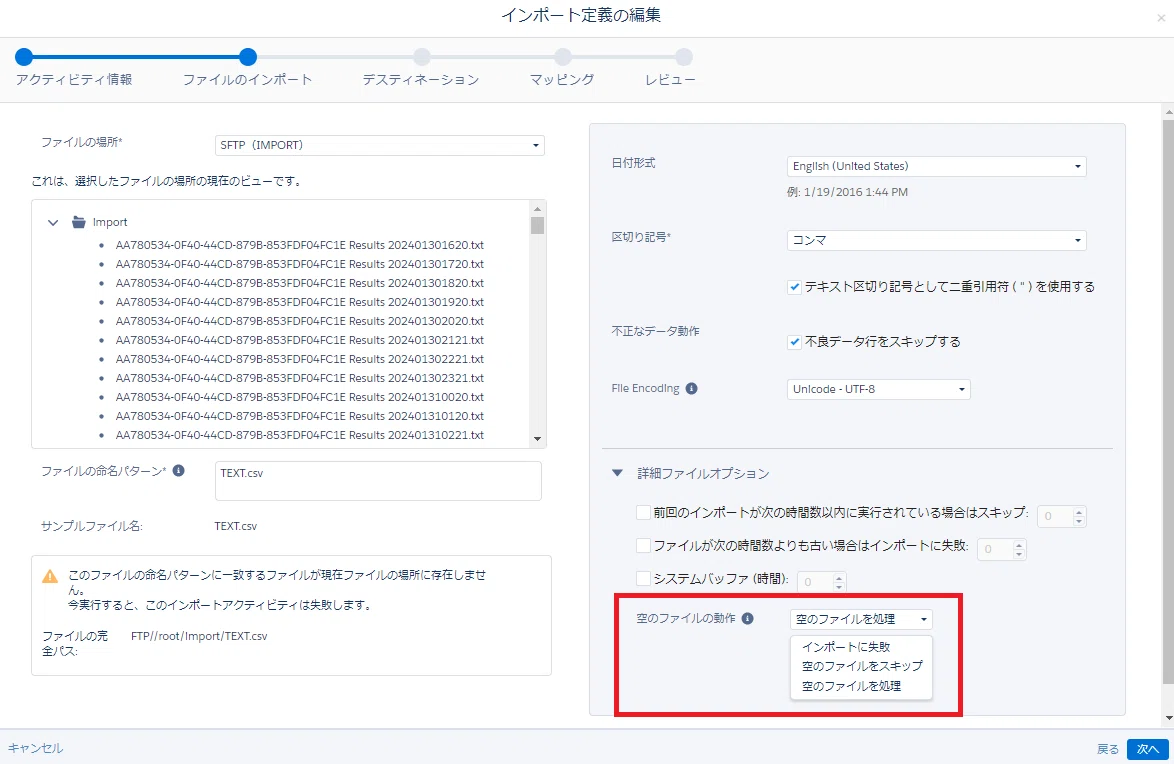Select file Results 202401302321.txt
1174x764 pixels.
[299, 378]
